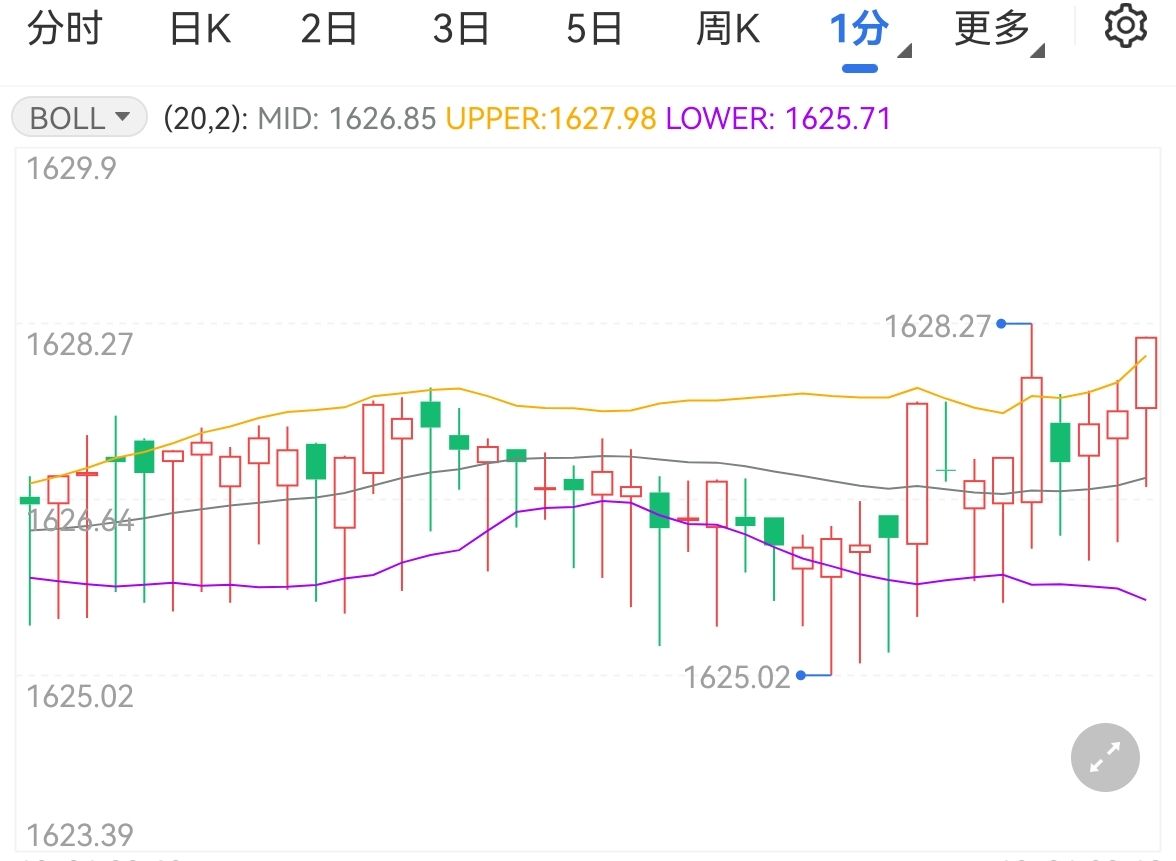1176x861 pixels.
Task: Select the last red candlestick on chart
Action: [x=1146, y=373]
